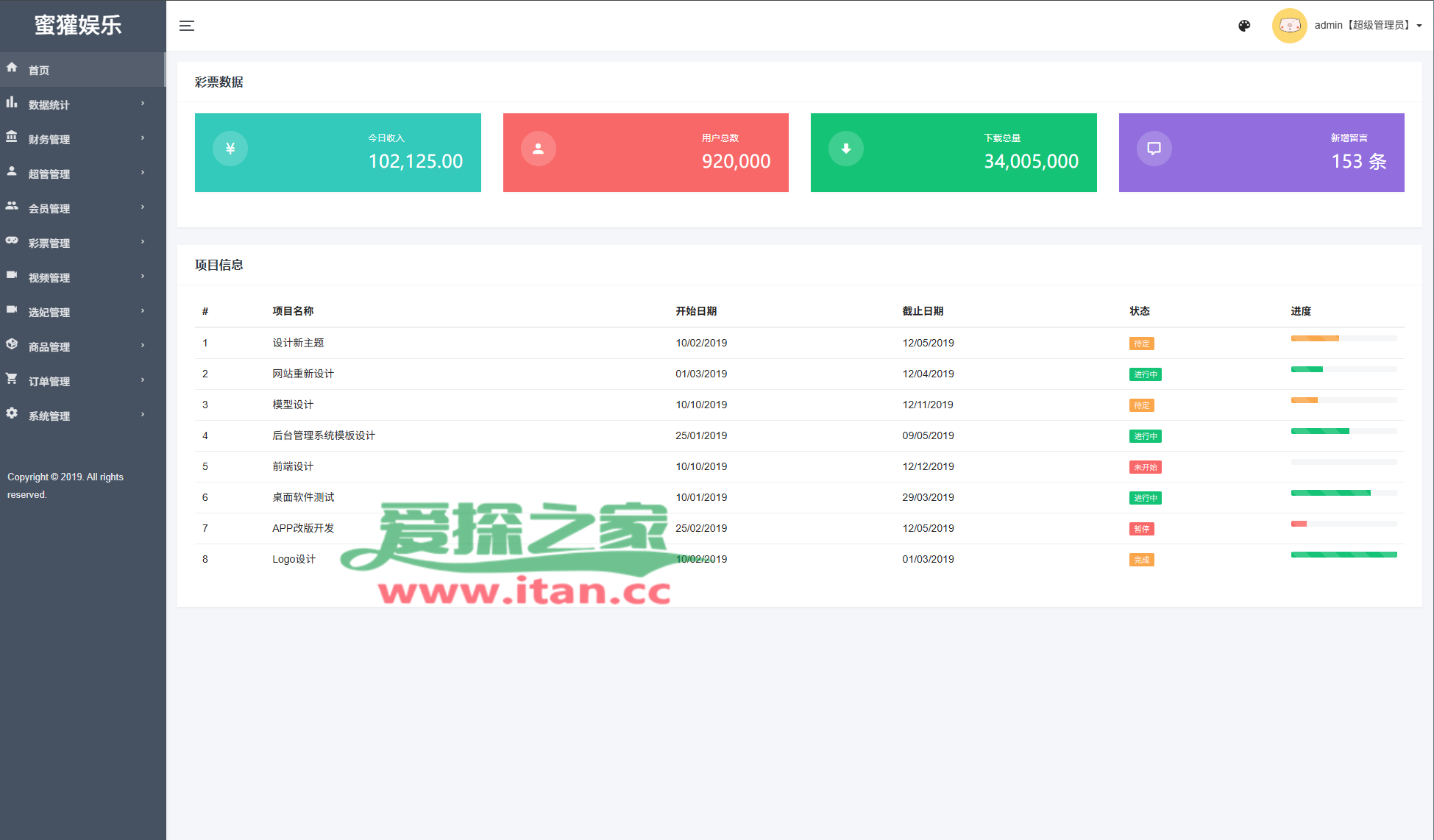Open the theme color palette icon

click(x=1244, y=26)
